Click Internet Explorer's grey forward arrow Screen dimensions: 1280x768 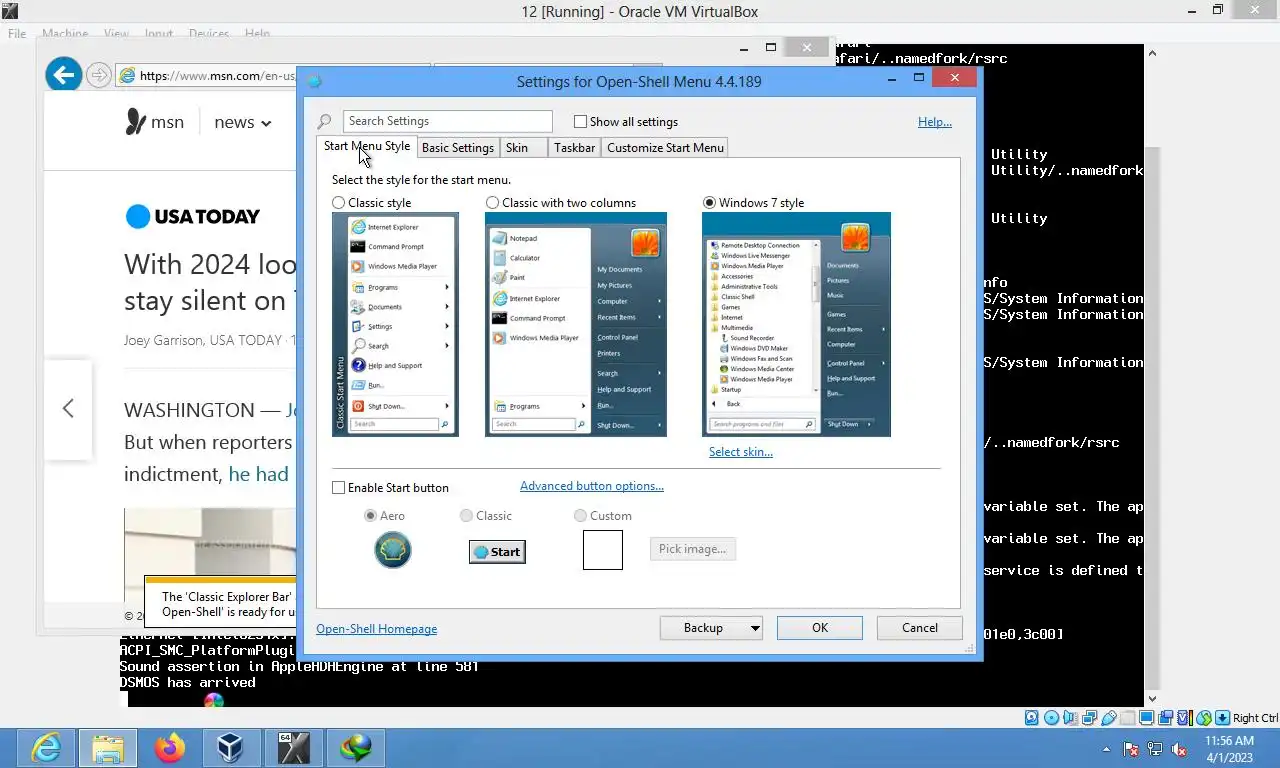click(x=98, y=75)
